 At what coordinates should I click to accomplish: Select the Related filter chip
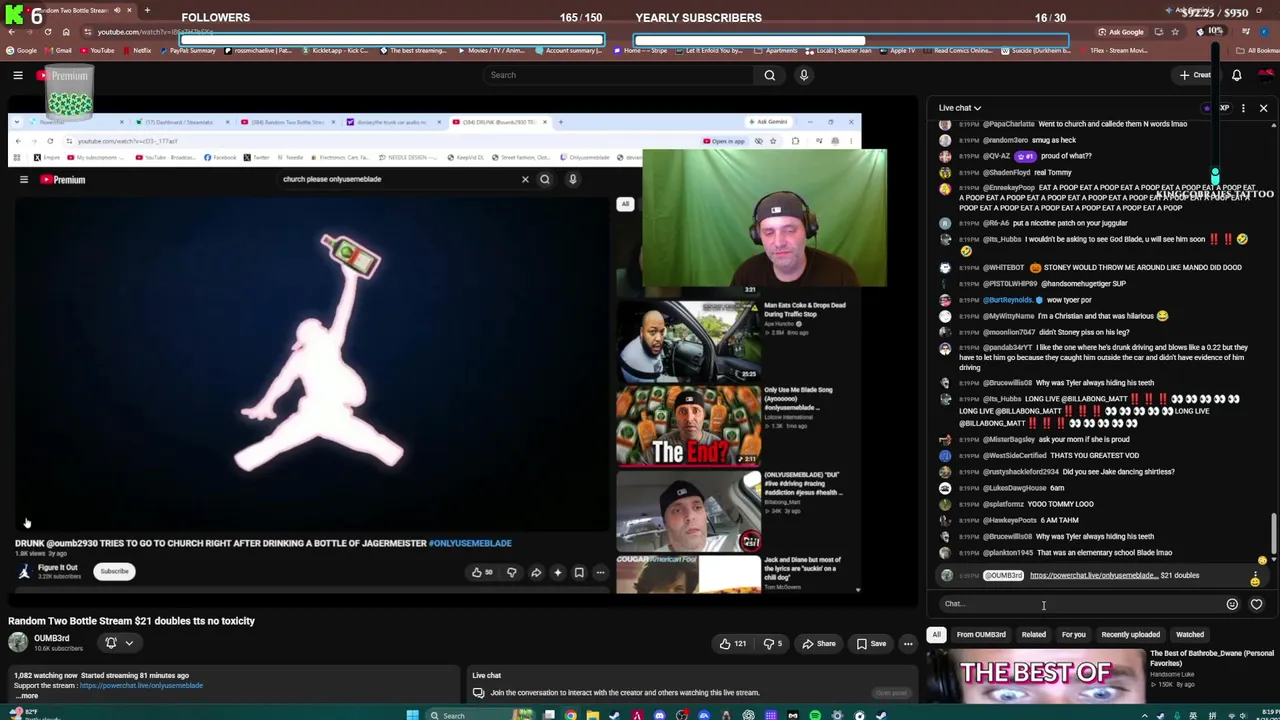(x=1034, y=635)
